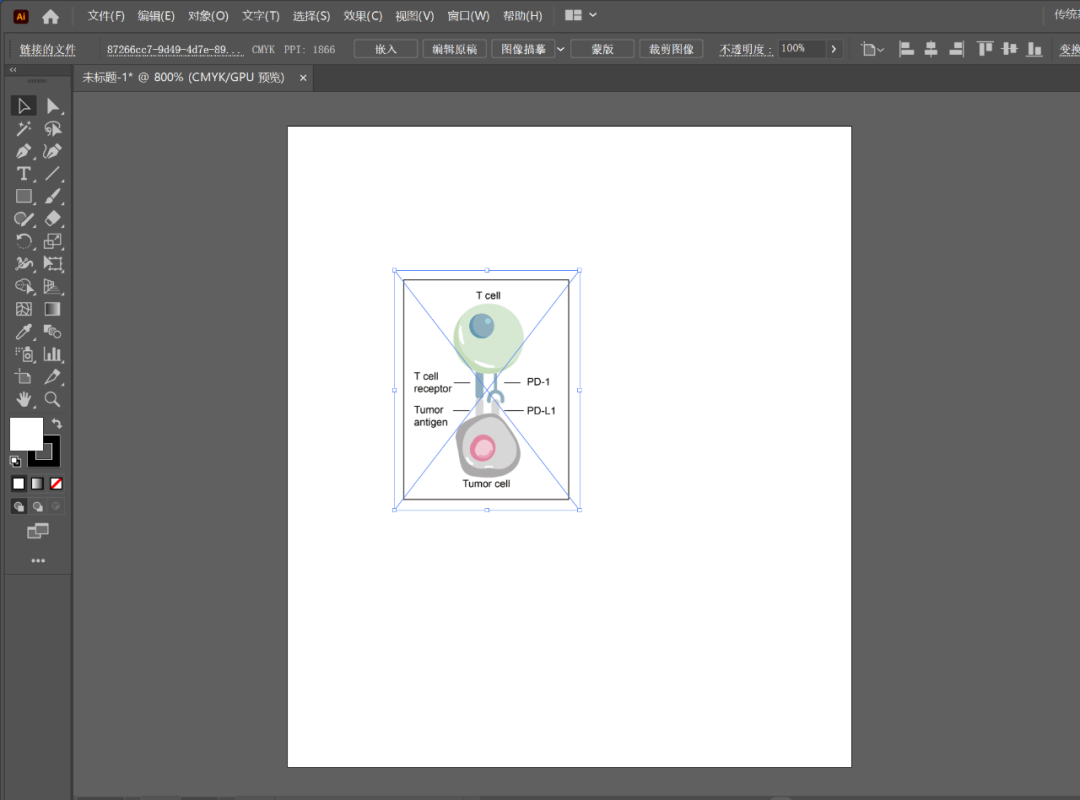1080x800 pixels.
Task: Select the Eyedropper tool
Action: click(x=24, y=332)
